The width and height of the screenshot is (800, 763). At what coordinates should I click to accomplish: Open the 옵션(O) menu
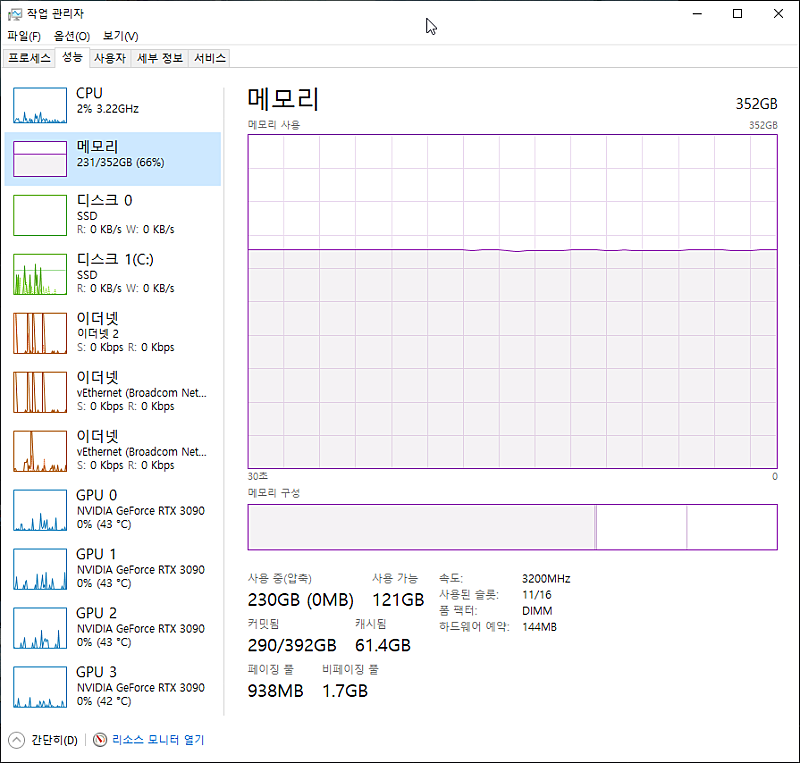[72, 36]
